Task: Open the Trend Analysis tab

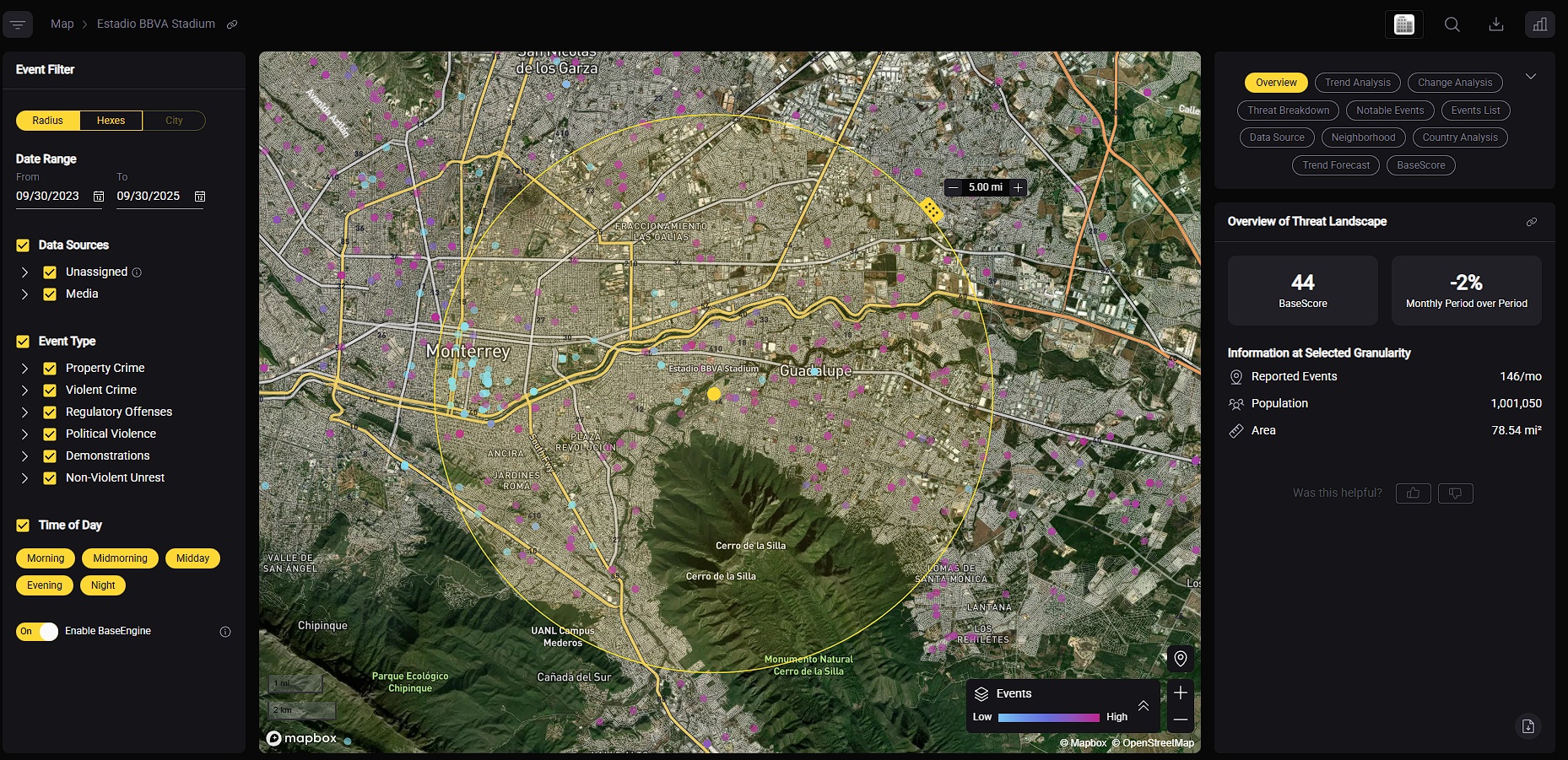Action: pos(1357,83)
